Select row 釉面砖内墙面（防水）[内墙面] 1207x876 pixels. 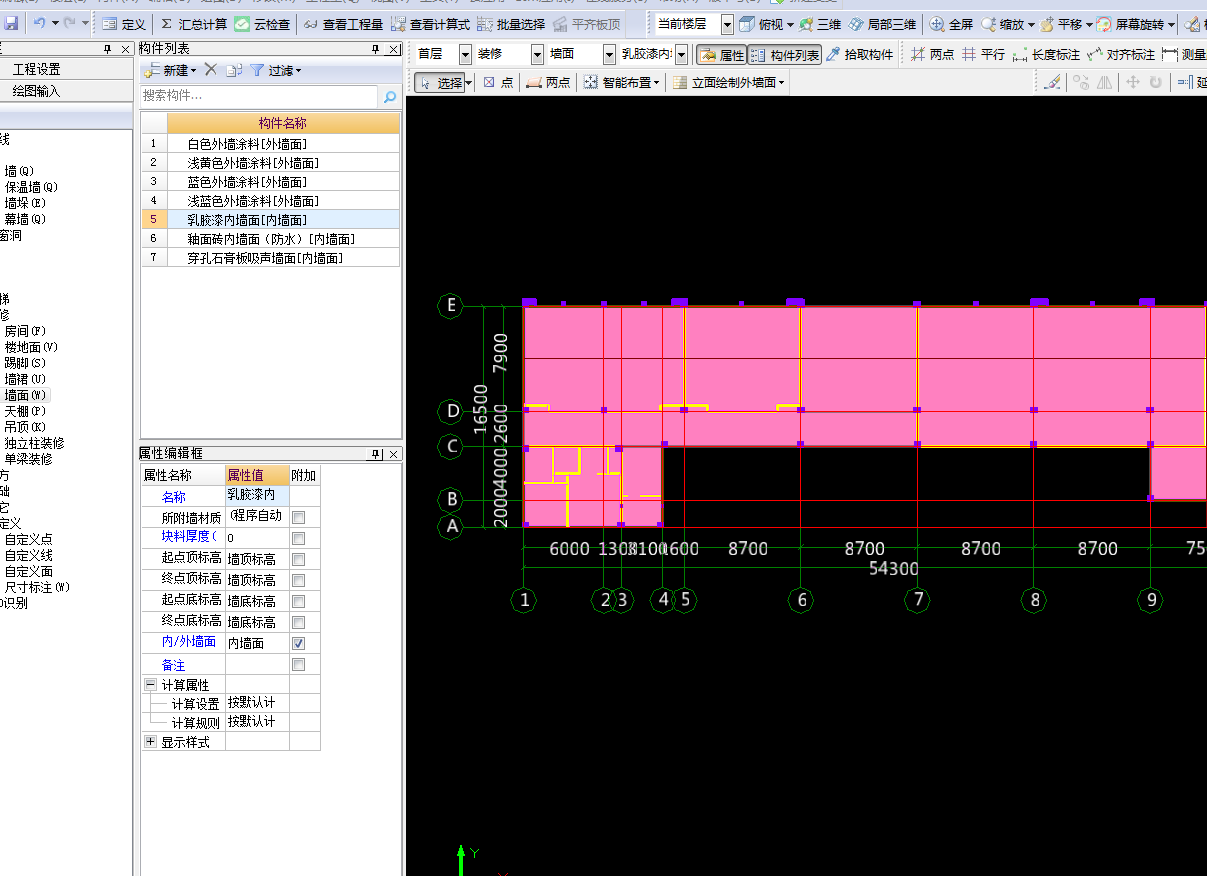(270, 239)
